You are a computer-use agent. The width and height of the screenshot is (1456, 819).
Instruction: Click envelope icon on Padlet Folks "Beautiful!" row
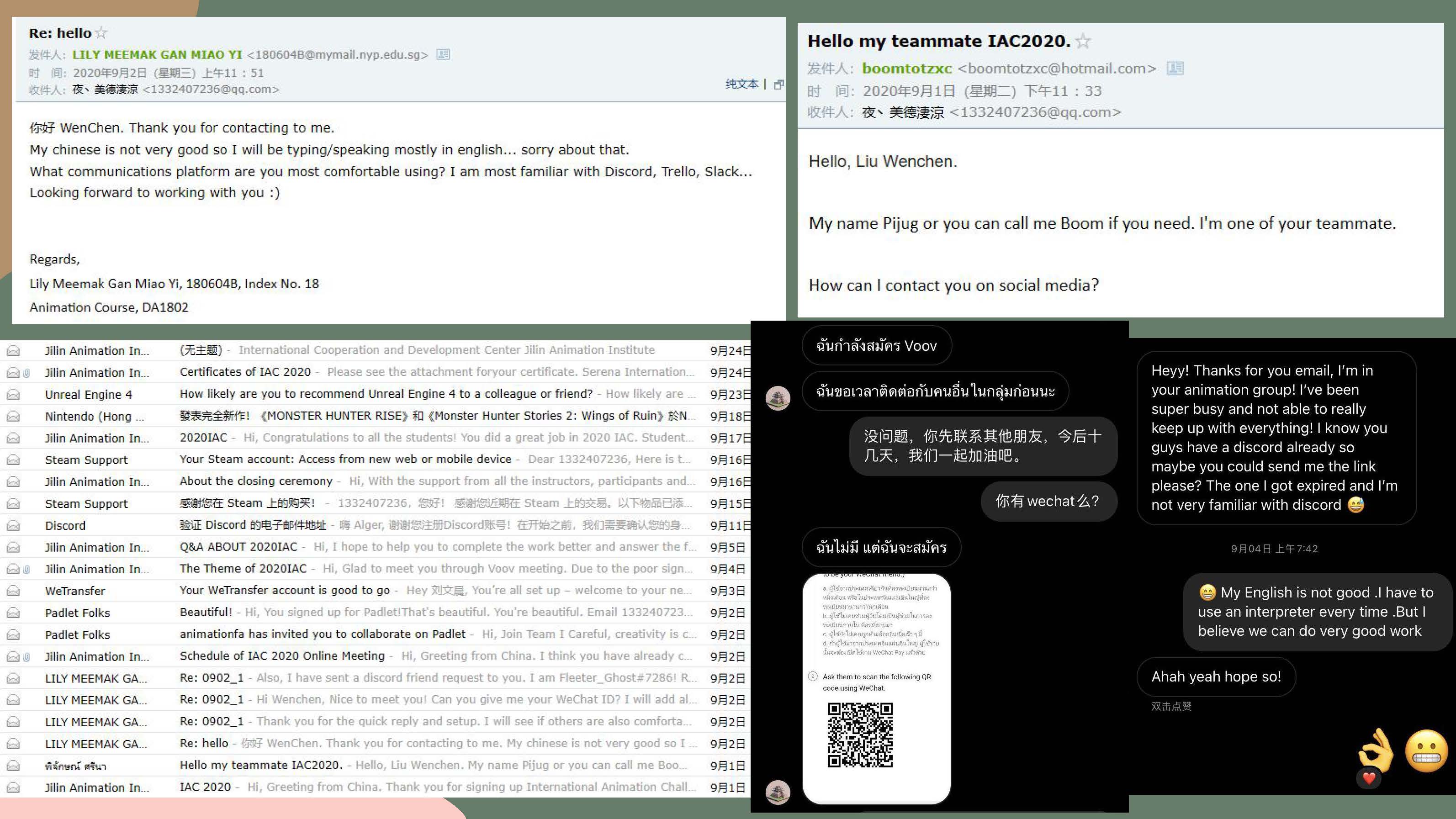13,613
